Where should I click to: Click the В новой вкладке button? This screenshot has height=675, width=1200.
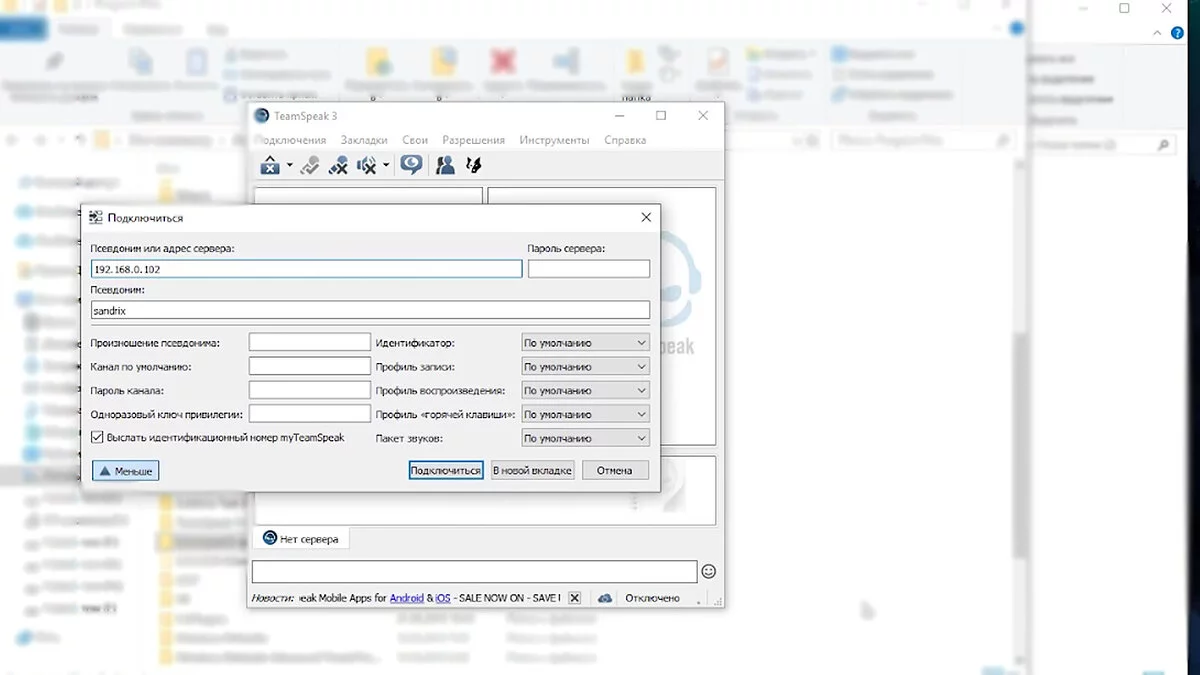click(532, 470)
